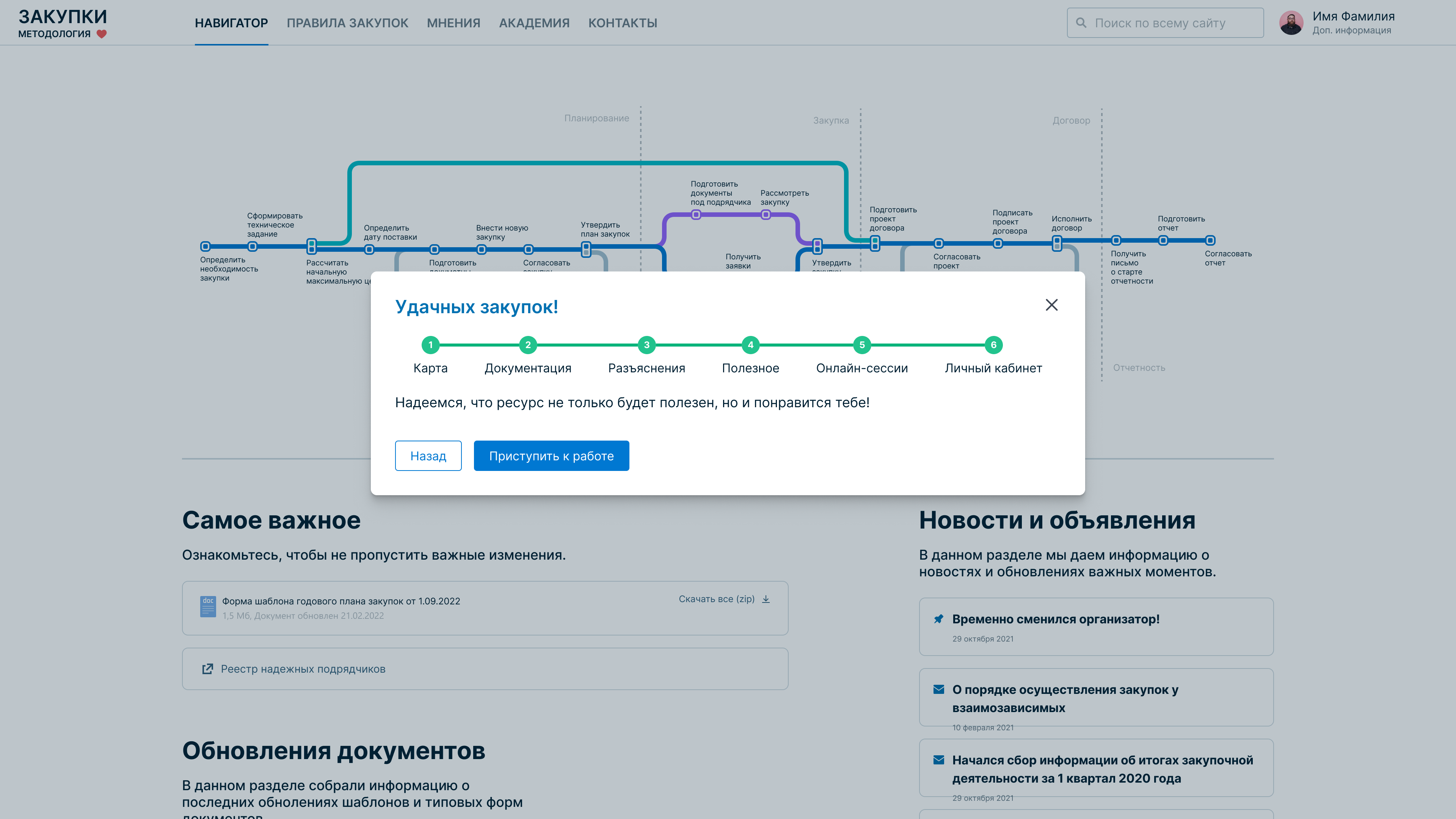
Task: Switch to the Академия section
Action: tap(534, 23)
